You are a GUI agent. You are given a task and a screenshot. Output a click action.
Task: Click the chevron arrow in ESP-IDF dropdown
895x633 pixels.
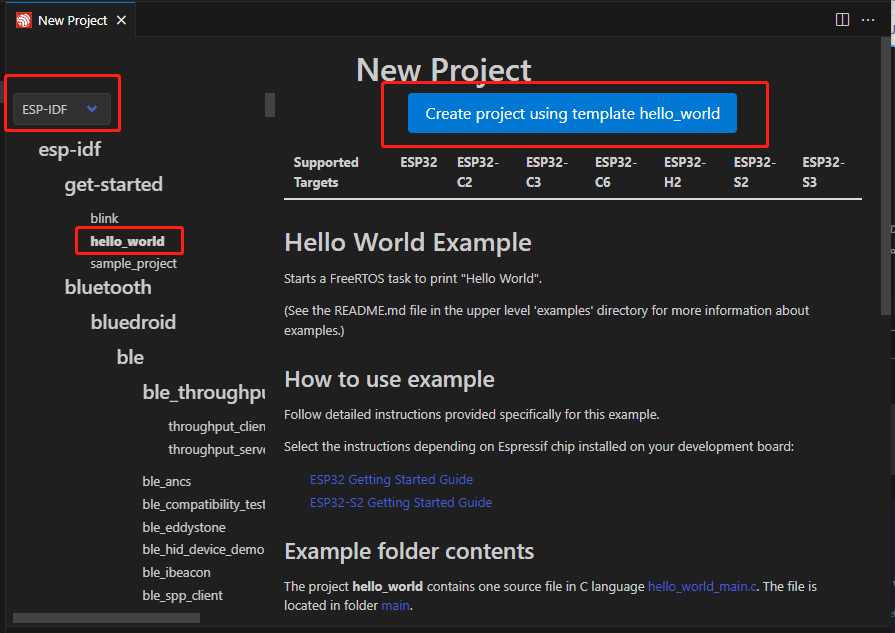[x=92, y=108]
